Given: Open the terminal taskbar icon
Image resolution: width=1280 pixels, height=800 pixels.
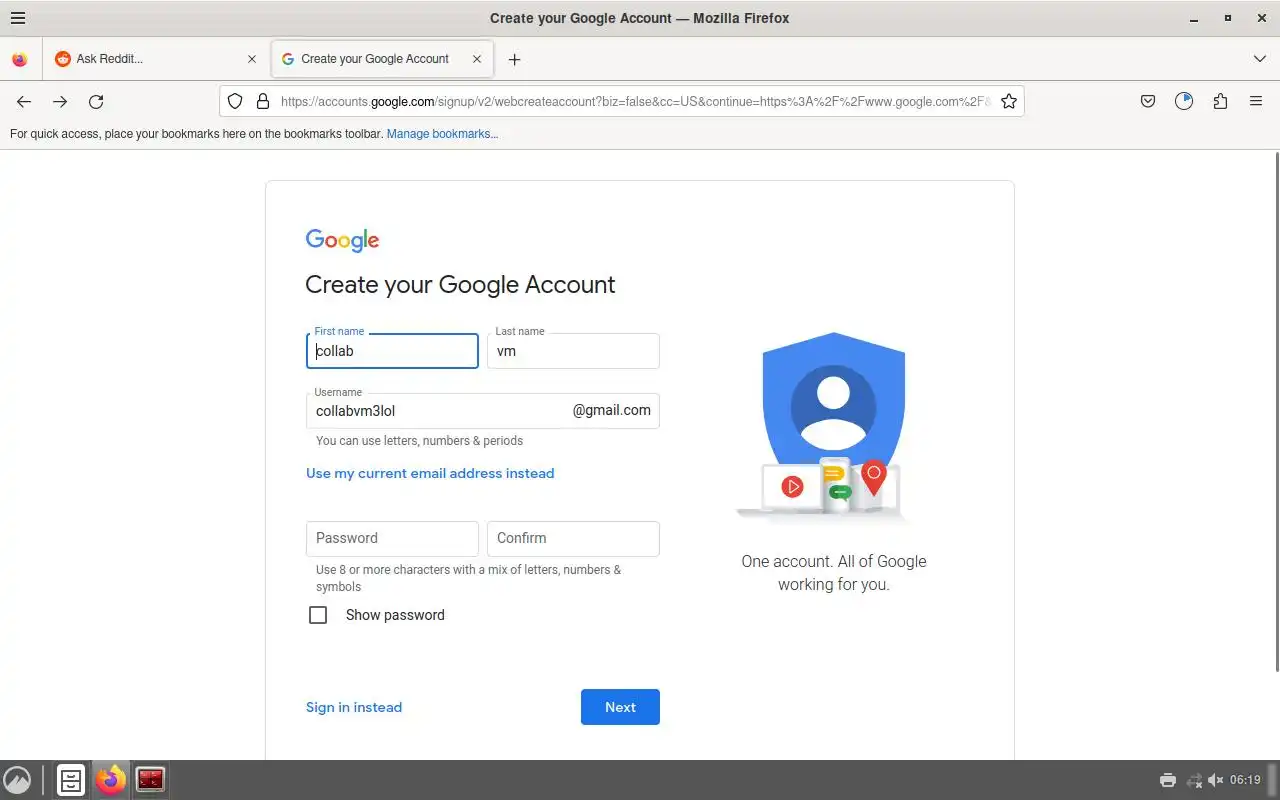Looking at the screenshot, I should point(151,780).
